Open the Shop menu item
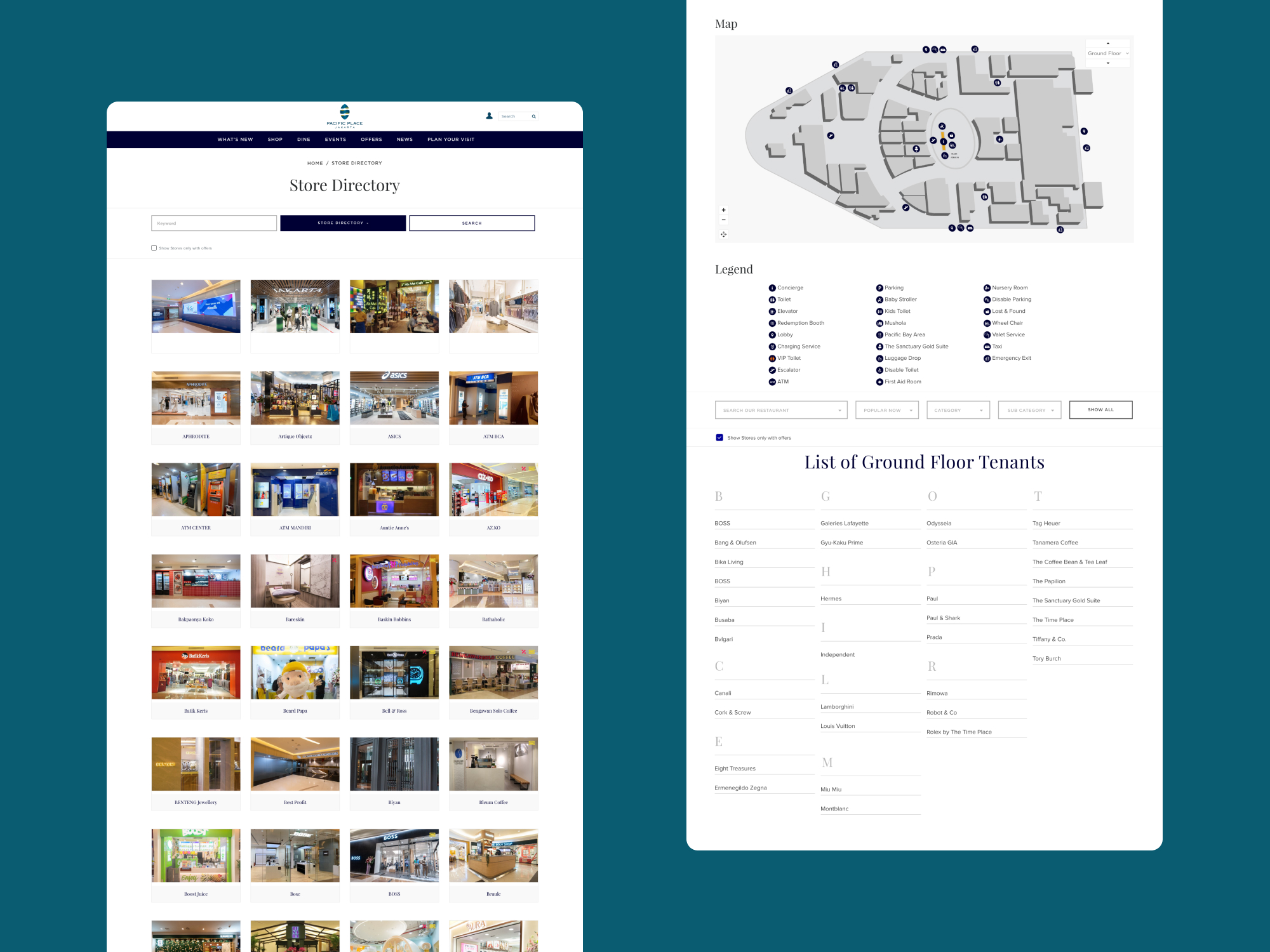The height and width of the screenshot is (952, 1270). [x=275, y=140]
